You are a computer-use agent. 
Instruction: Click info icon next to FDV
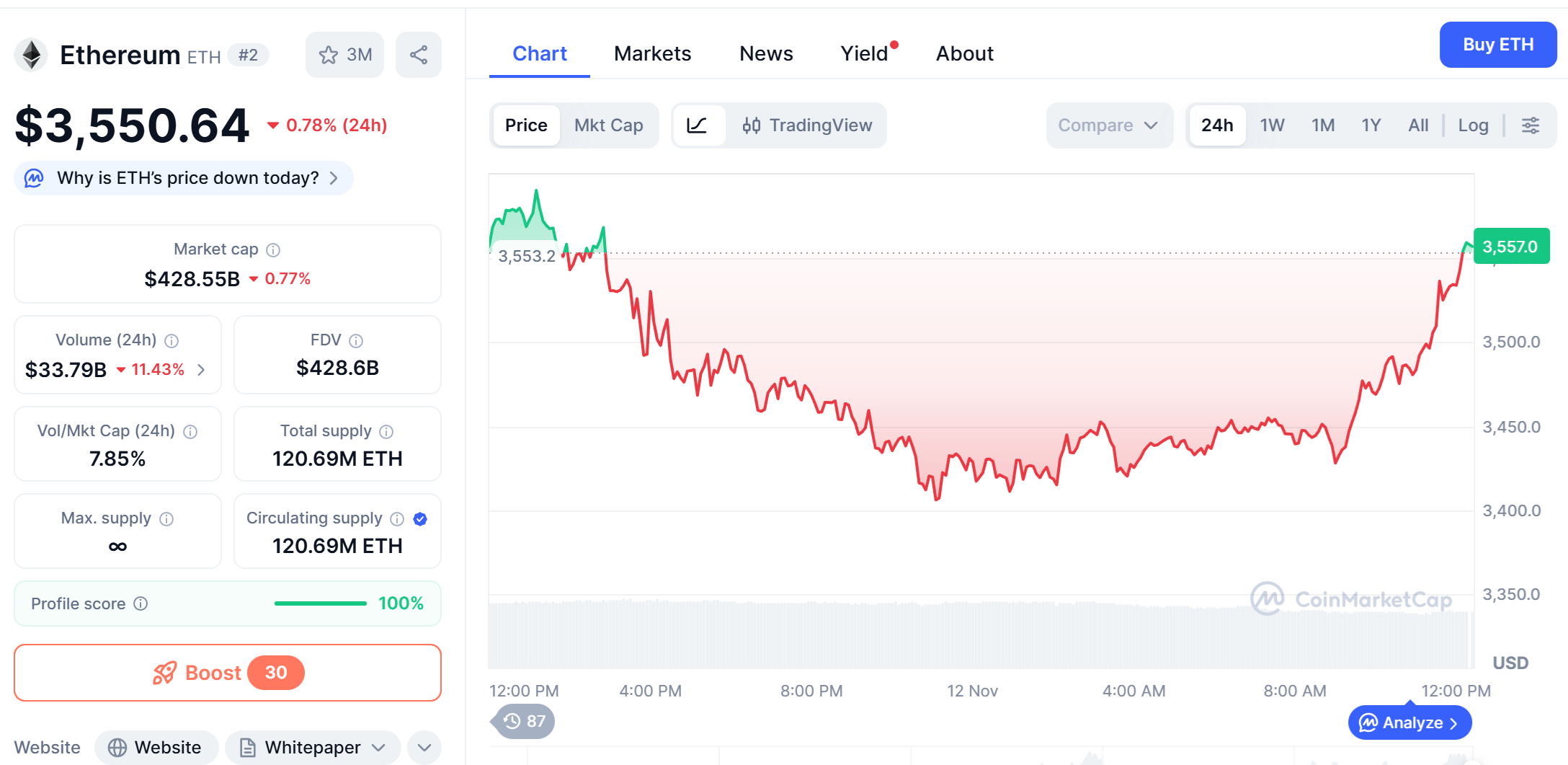[356, 341]
